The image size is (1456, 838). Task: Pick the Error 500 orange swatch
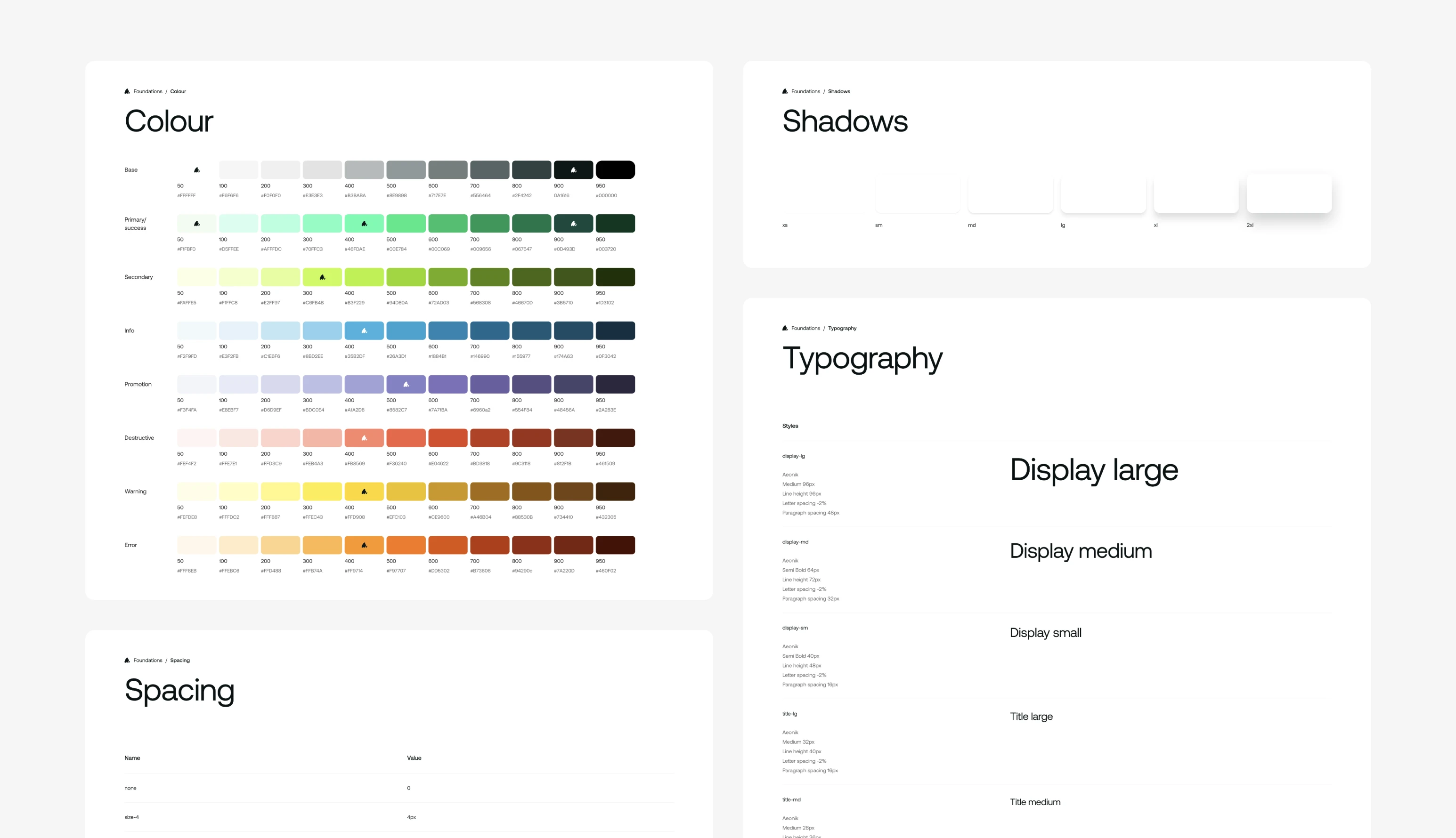406,545
